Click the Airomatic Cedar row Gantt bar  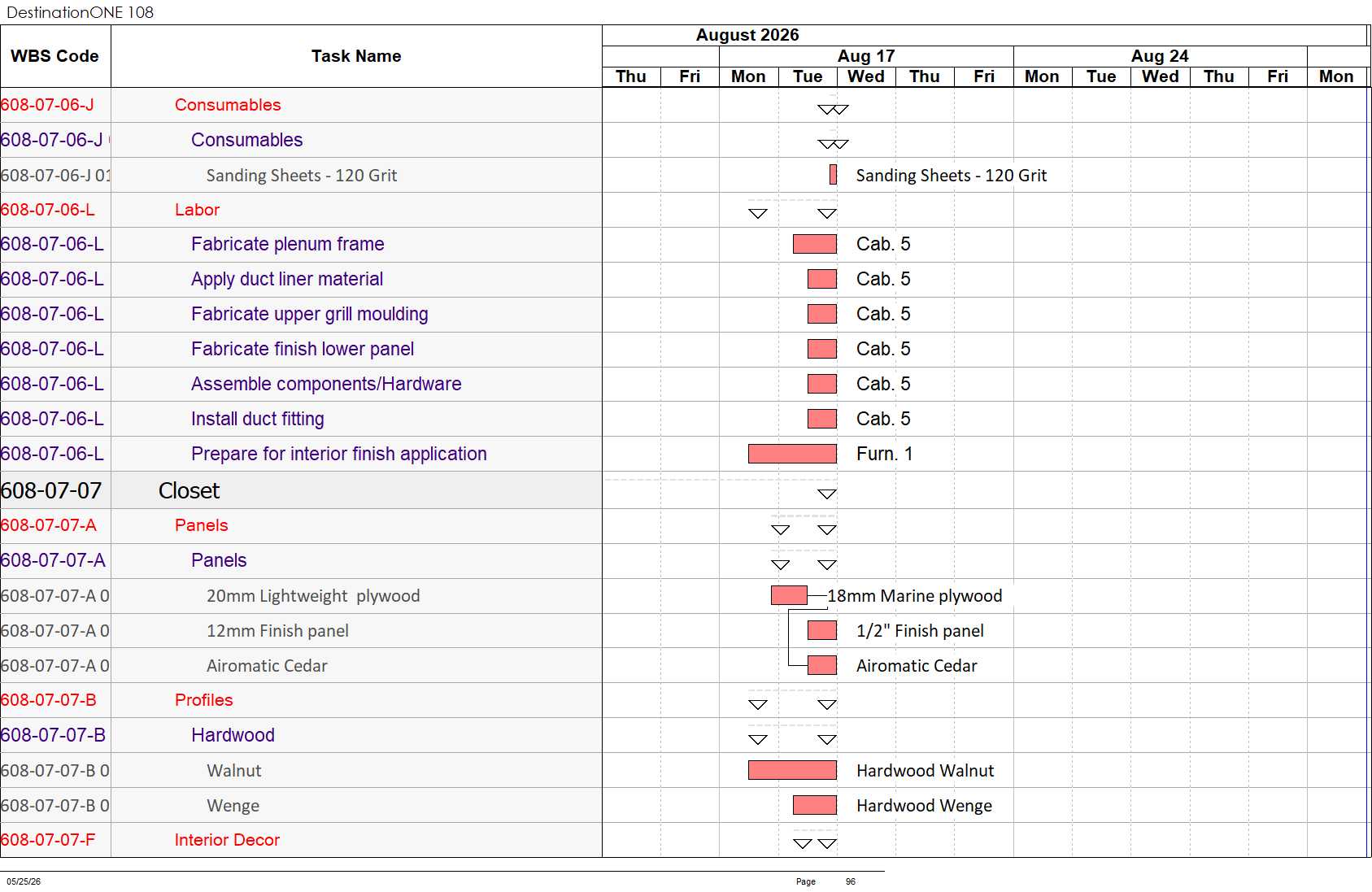click(x=822, y=665)
